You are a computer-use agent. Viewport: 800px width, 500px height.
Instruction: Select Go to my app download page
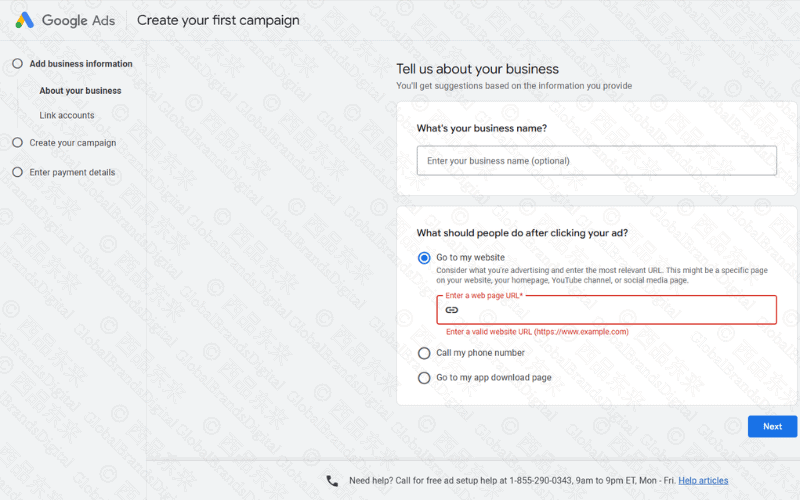424,378
